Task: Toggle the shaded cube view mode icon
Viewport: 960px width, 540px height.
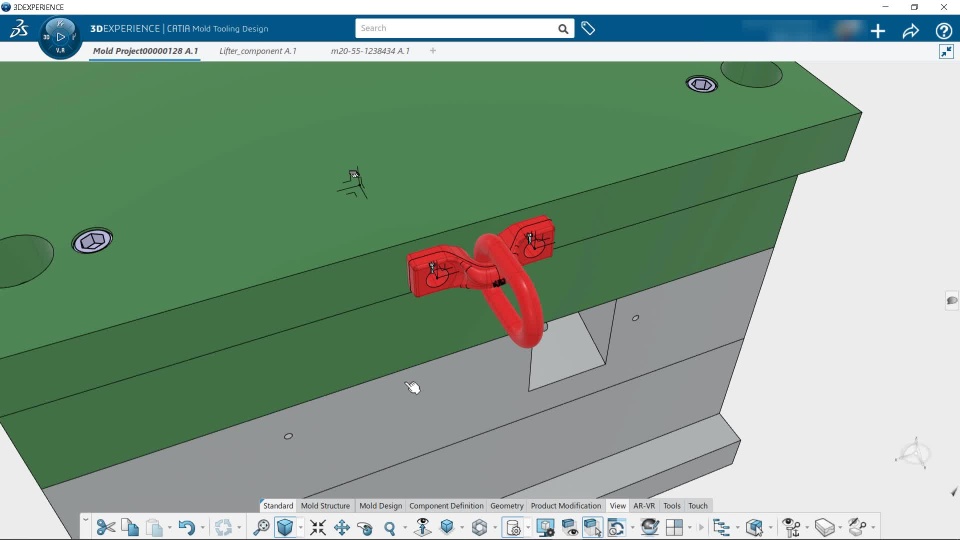Action: (x=285, y=527)
